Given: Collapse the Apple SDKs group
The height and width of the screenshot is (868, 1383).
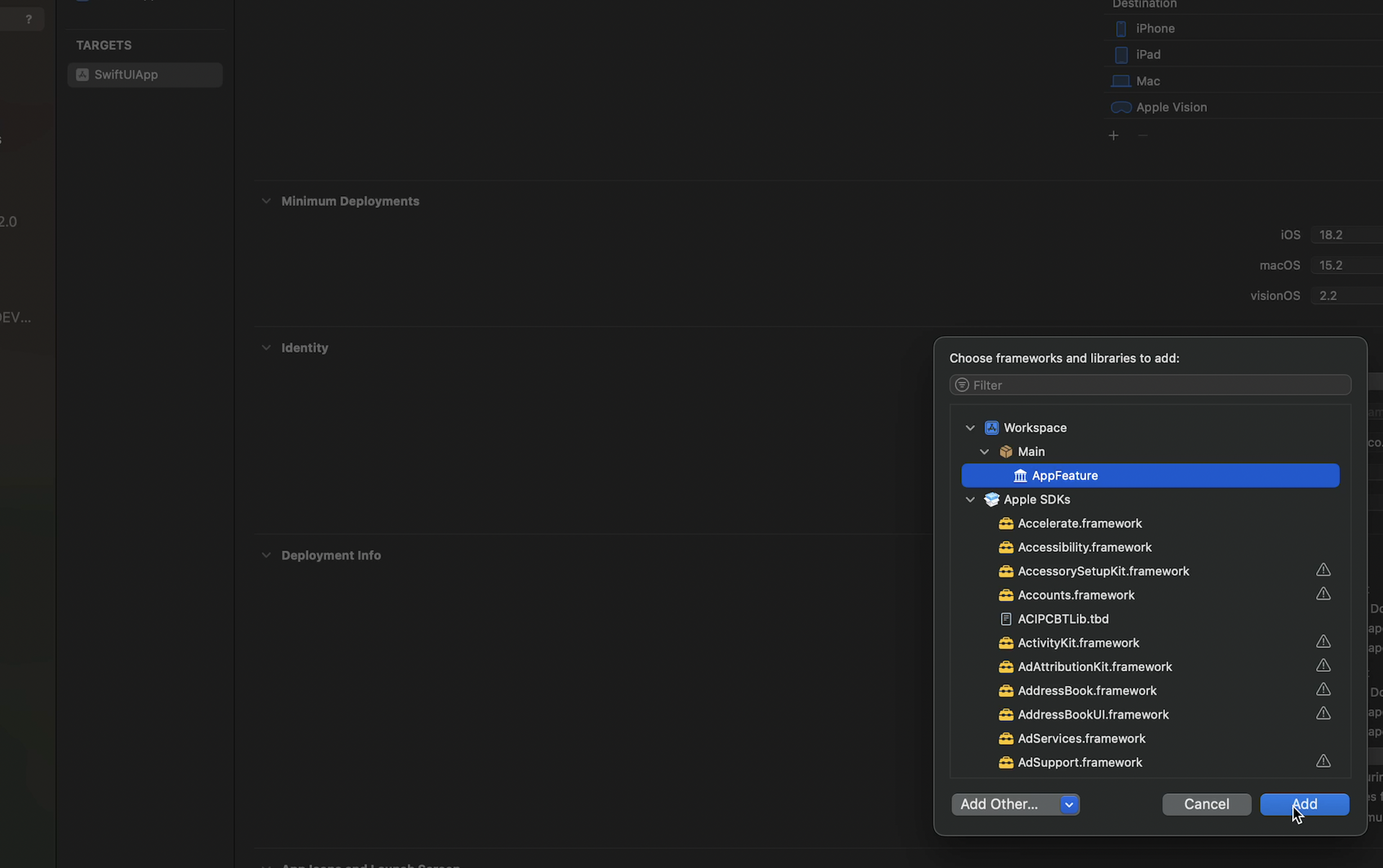Looking at the screenshot, I should point(970,499).
